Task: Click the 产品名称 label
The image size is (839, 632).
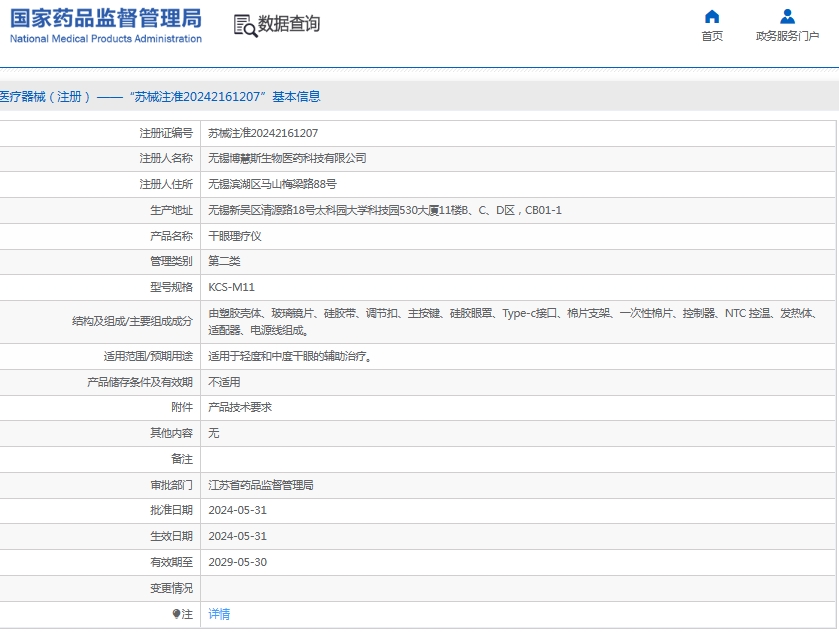Action: click(171, 236)
